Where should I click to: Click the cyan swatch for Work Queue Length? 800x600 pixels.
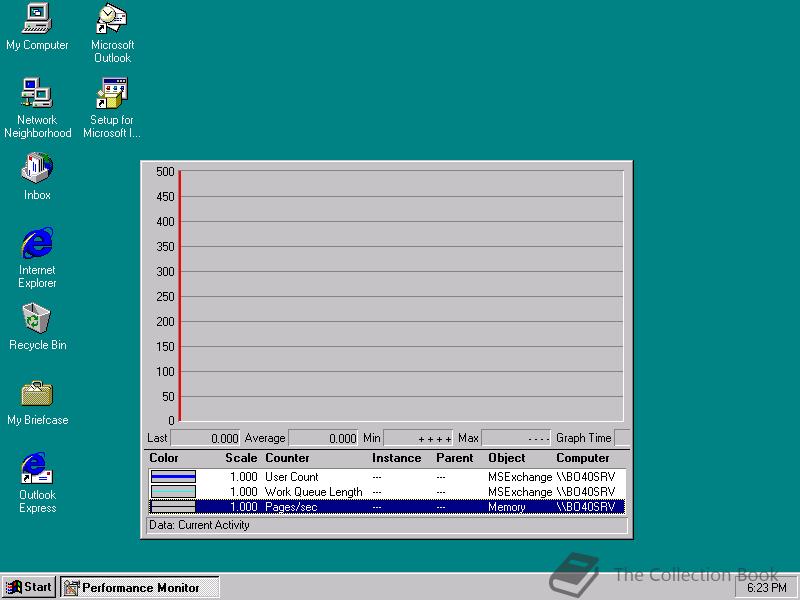point(173,492)
